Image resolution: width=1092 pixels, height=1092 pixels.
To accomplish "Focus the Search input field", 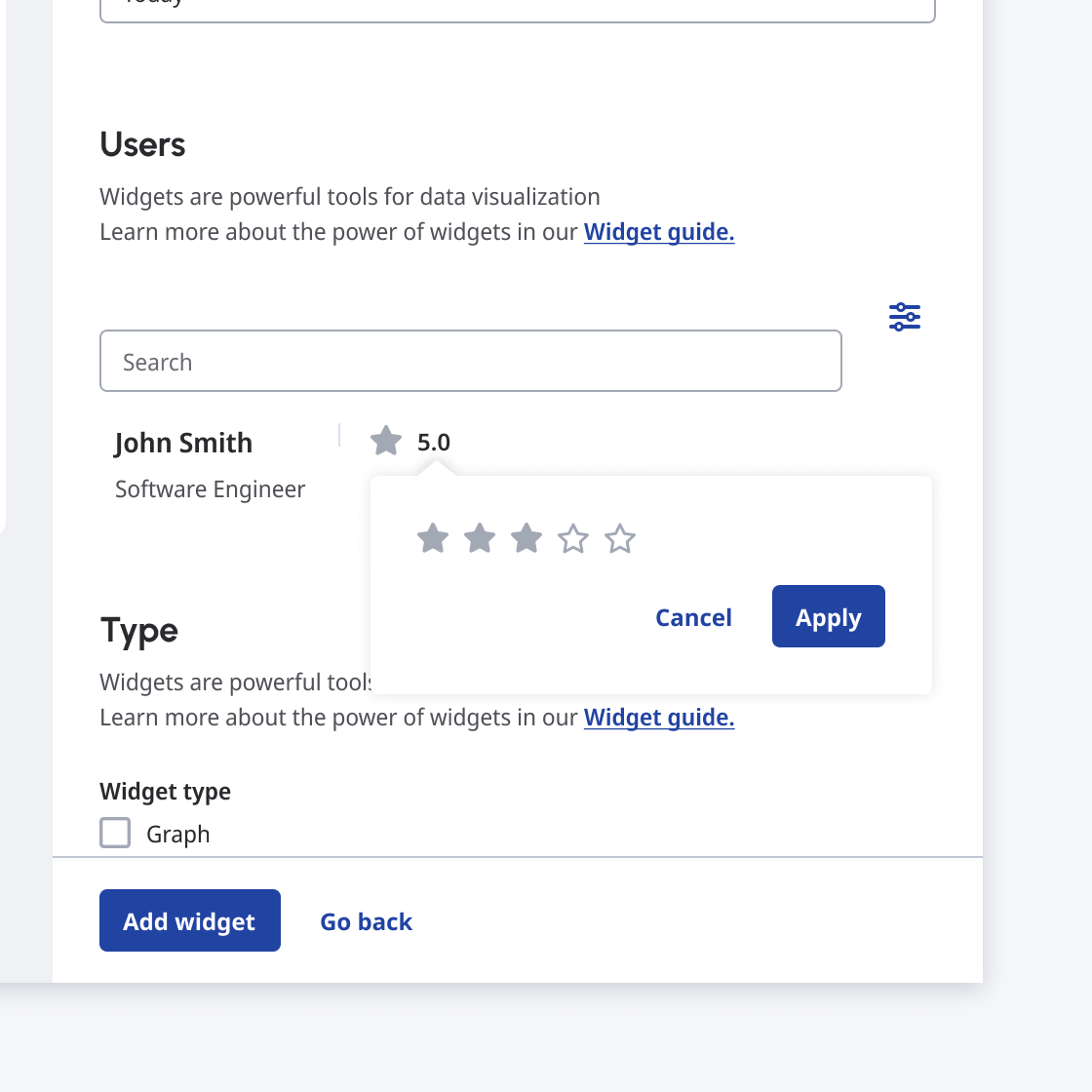I will [470, 362].
